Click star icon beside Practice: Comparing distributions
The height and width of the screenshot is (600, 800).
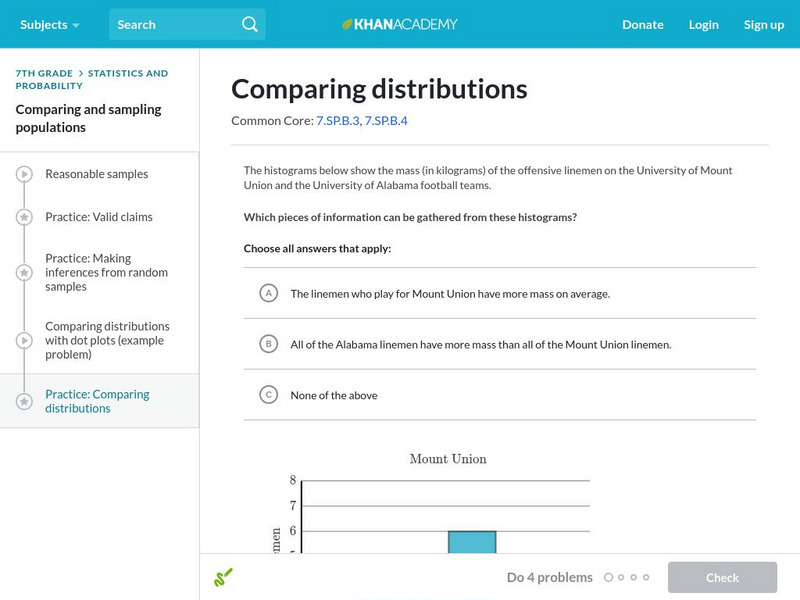(x=24, y=402)
